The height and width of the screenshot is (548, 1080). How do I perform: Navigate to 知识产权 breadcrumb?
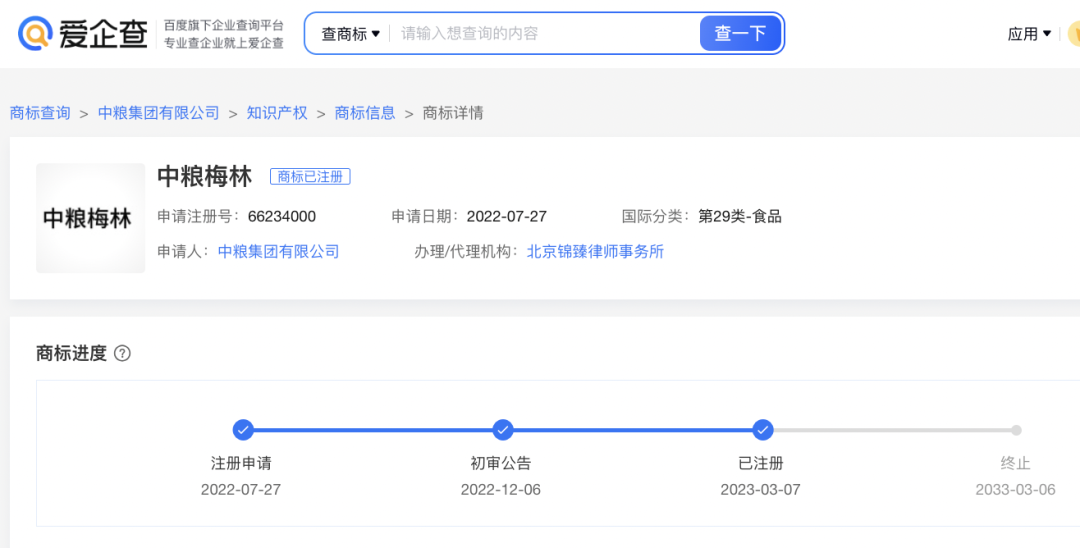(277, 113)
